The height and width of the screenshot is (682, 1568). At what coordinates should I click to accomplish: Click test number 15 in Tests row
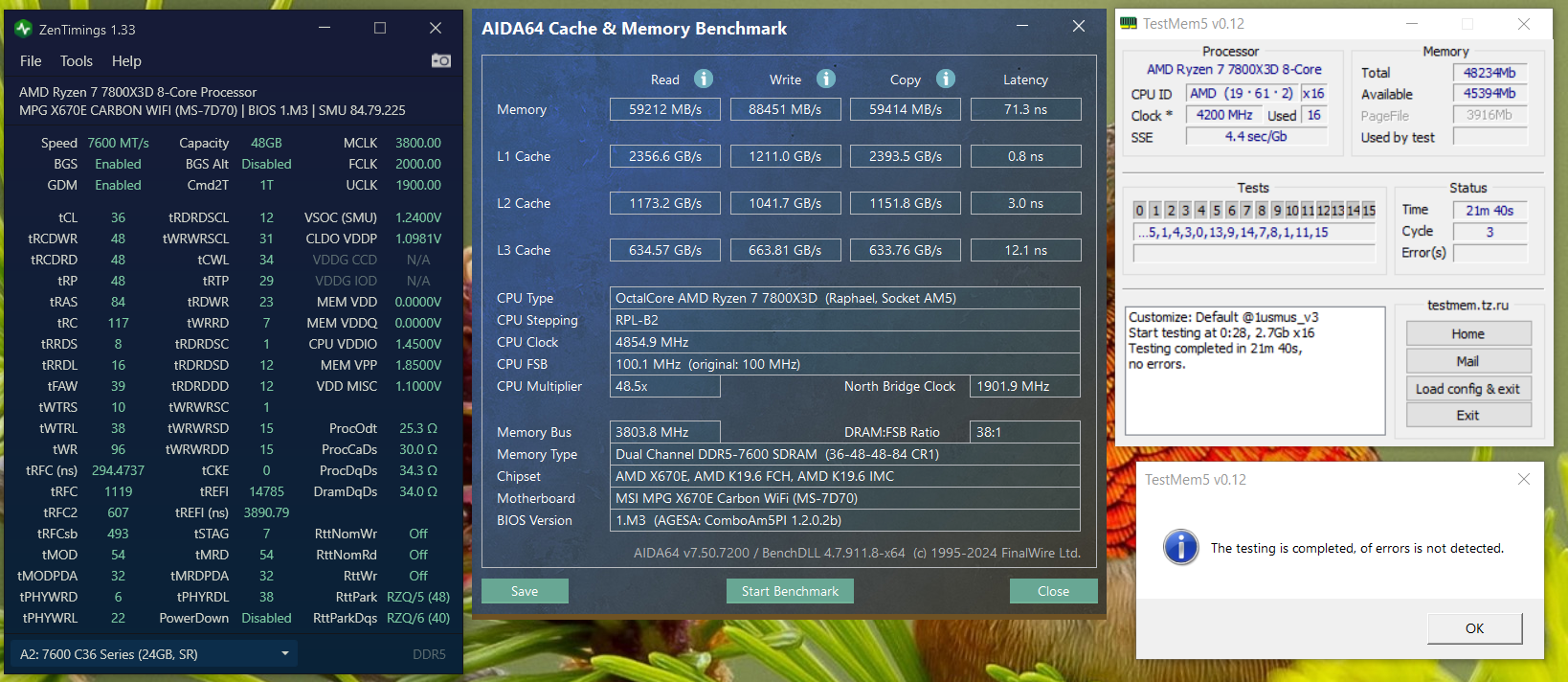[x=1369, y=210]
